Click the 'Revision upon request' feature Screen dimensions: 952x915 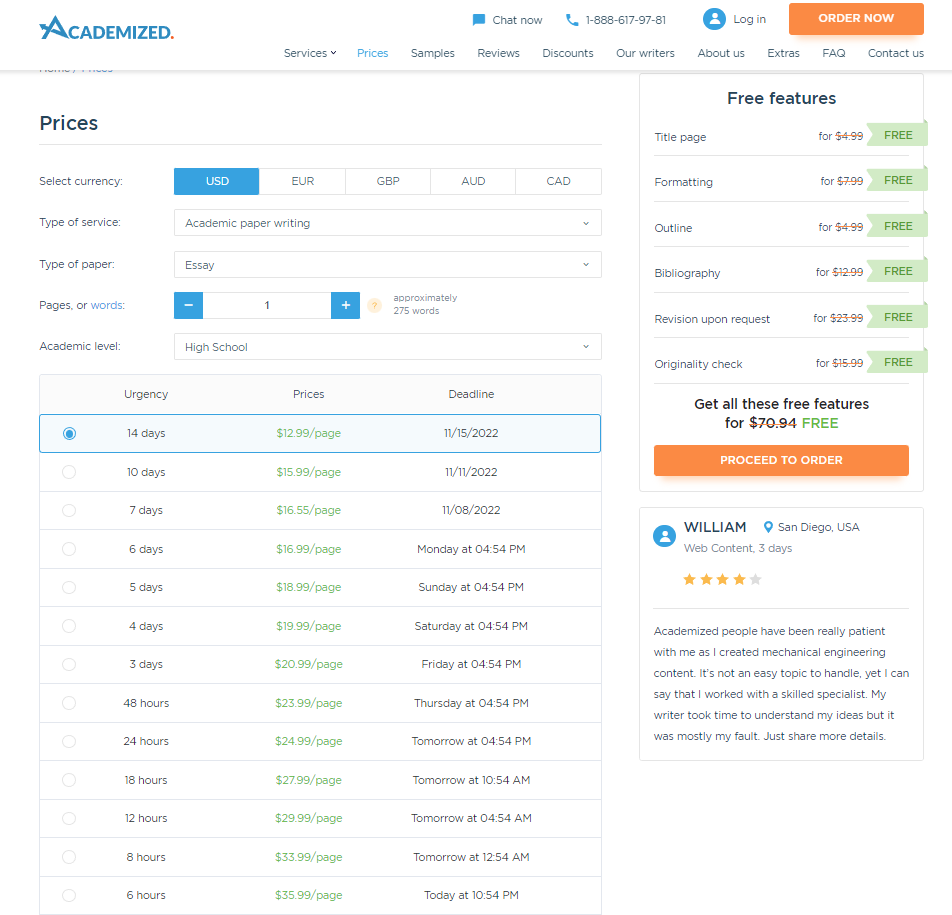click(712, 319)
